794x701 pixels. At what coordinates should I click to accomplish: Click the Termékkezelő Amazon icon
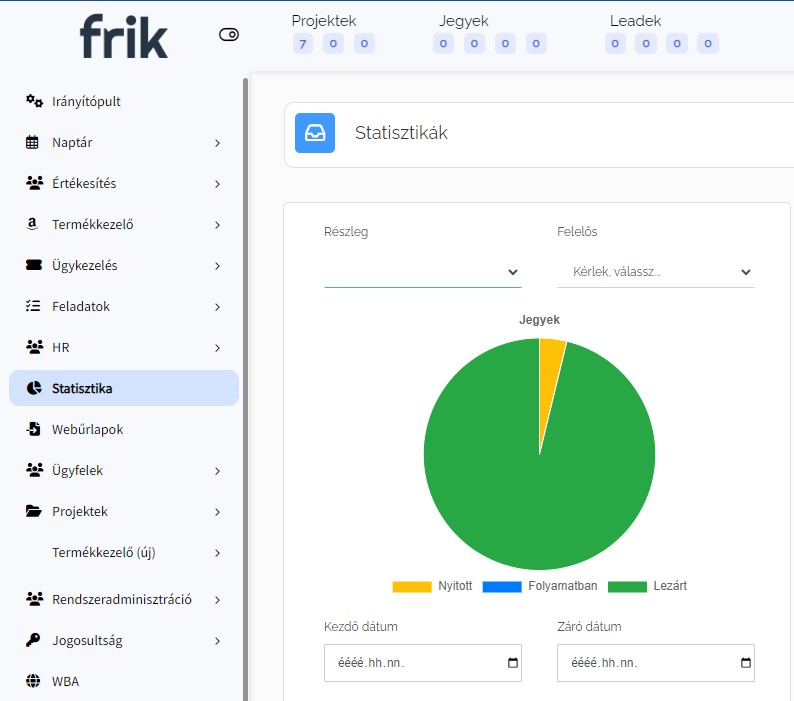pyautogui.click(x=34, y=224)
